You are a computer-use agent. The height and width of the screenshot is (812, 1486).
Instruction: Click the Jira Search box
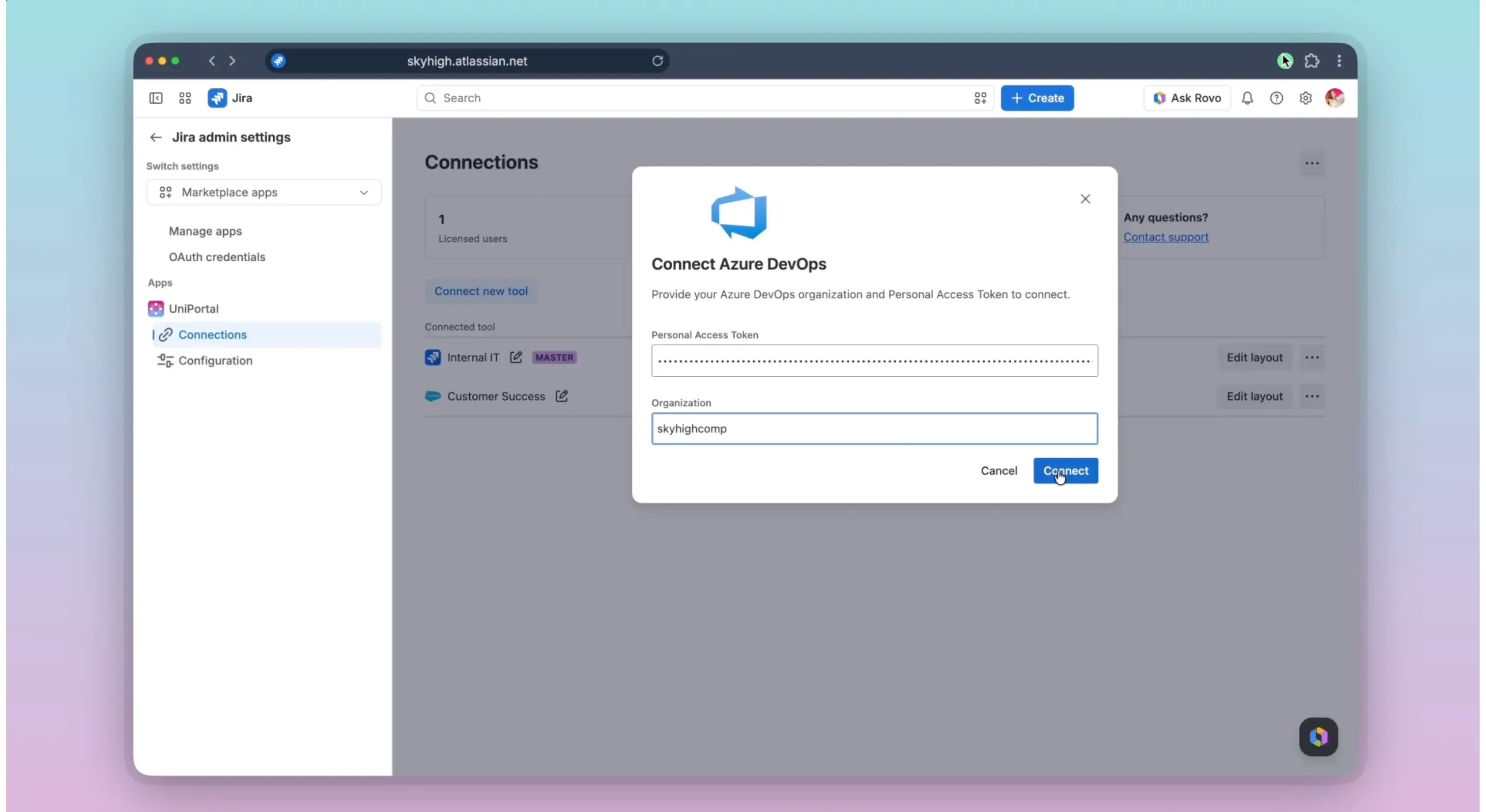(704, 98)
